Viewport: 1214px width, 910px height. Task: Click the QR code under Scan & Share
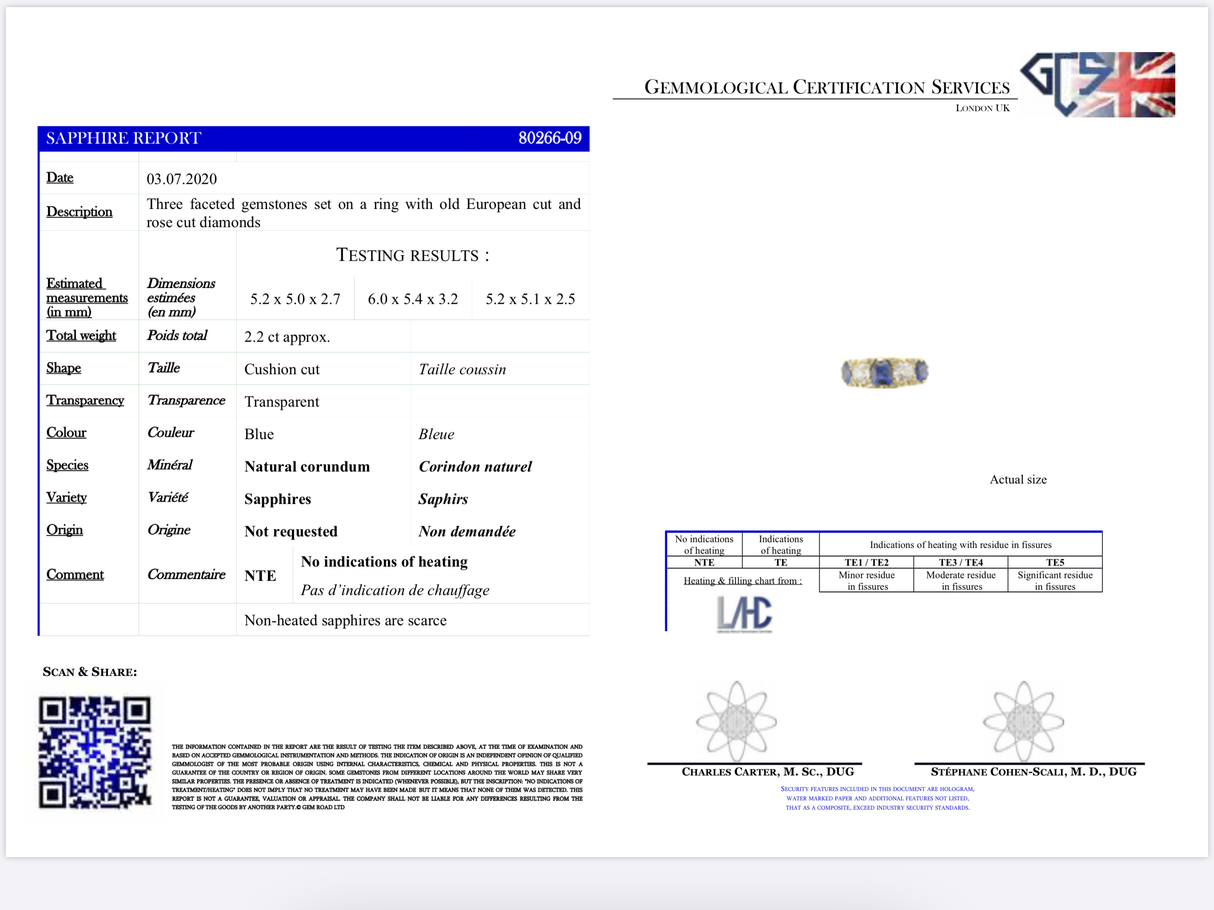coord(94,752)
